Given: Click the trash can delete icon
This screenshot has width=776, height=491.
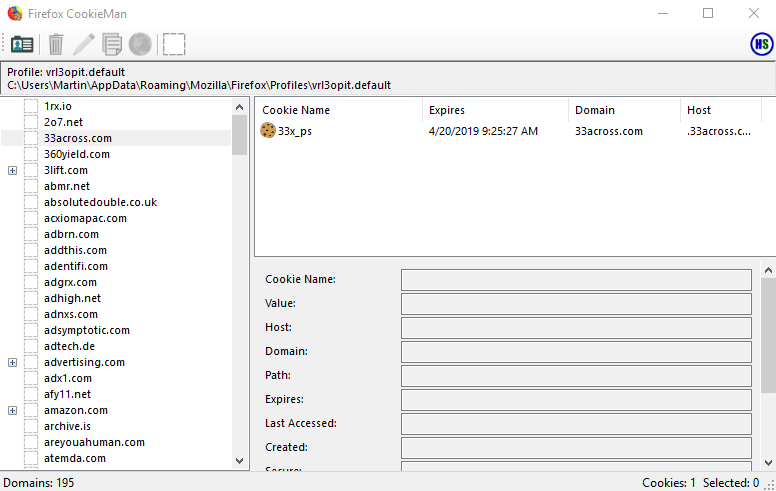Looking at the screenshot, I should [56, 44].
